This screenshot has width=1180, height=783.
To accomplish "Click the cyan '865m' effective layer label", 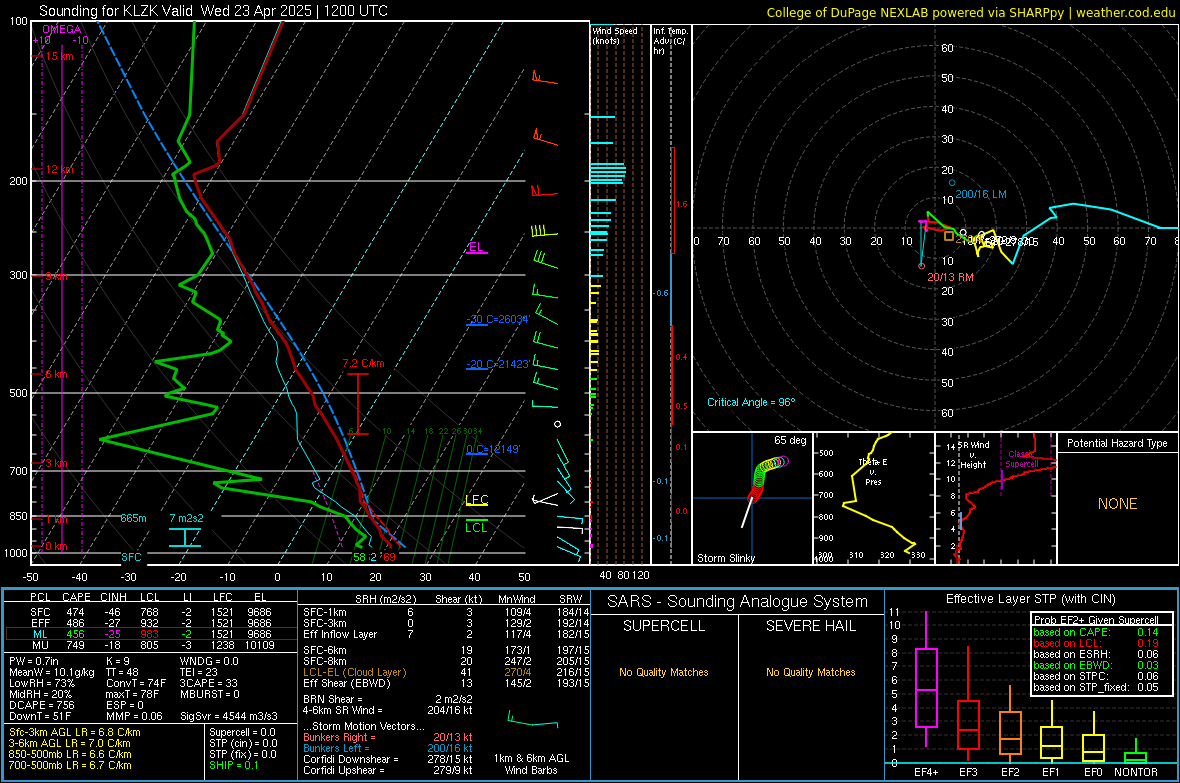I will click(133, 519).
